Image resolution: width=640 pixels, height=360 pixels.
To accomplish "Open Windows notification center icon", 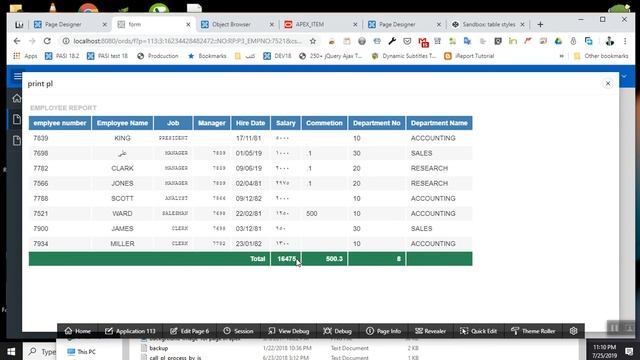I will pyautogui.click(x=629, y=351).
